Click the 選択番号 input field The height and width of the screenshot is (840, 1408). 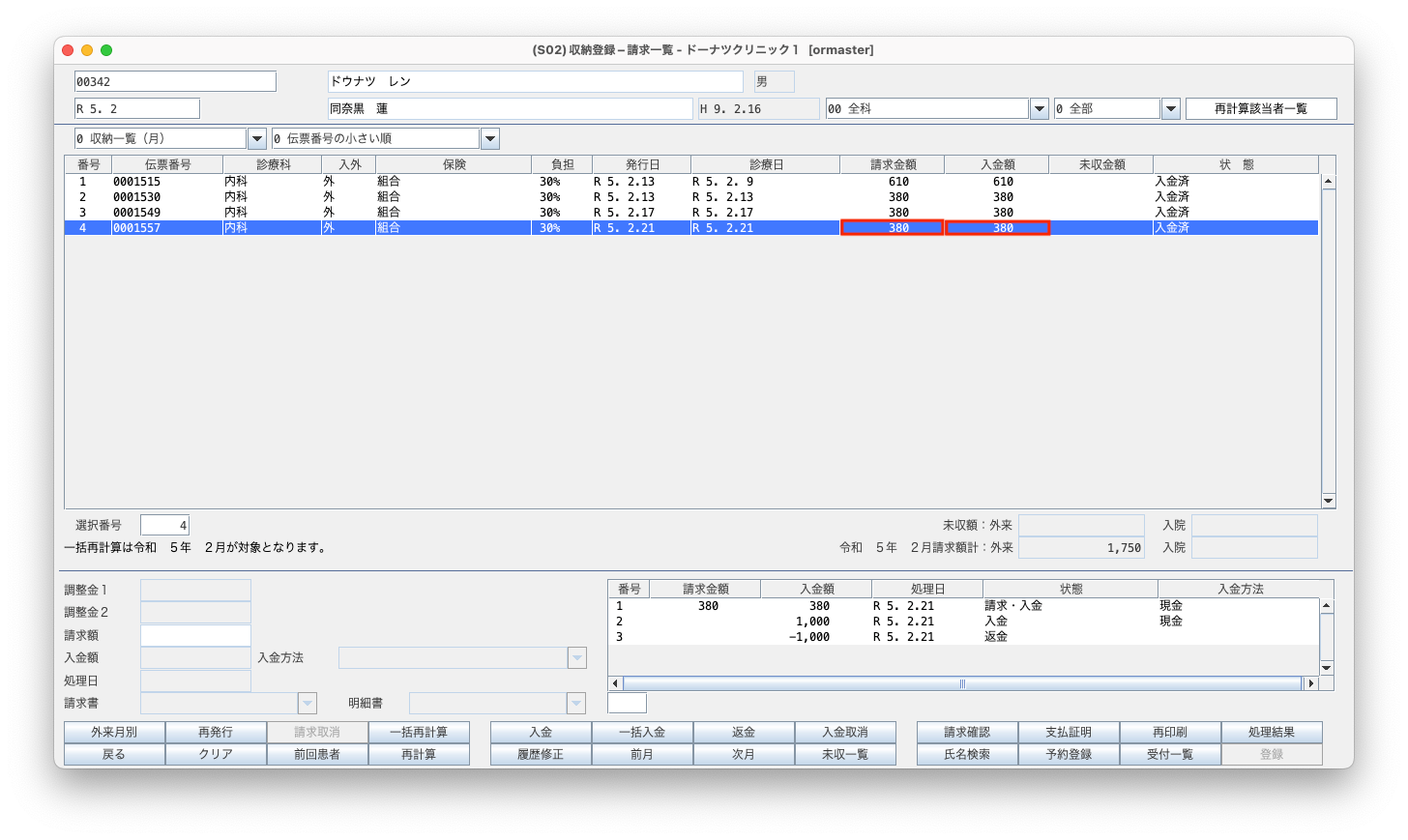tap(164, 526)
